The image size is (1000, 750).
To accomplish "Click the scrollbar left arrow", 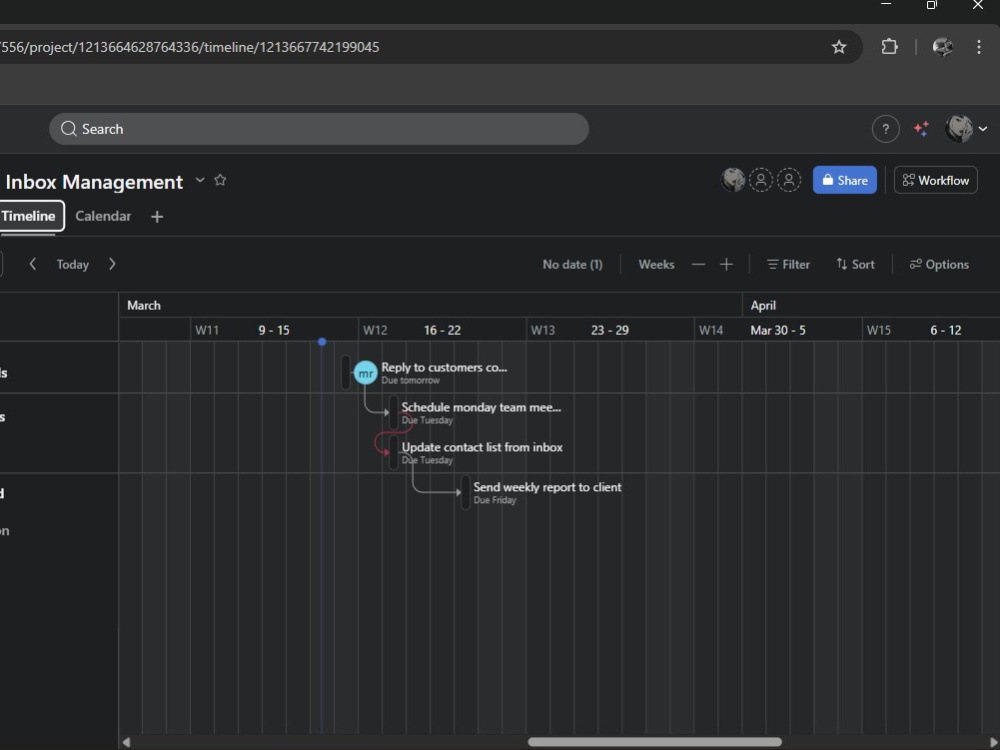I will point(126,742).
